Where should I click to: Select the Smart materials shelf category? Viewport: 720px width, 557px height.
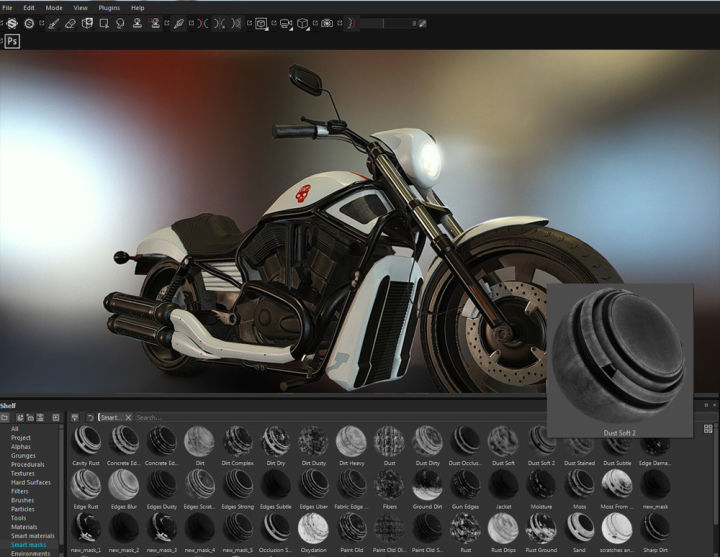(x=32, y=537)
